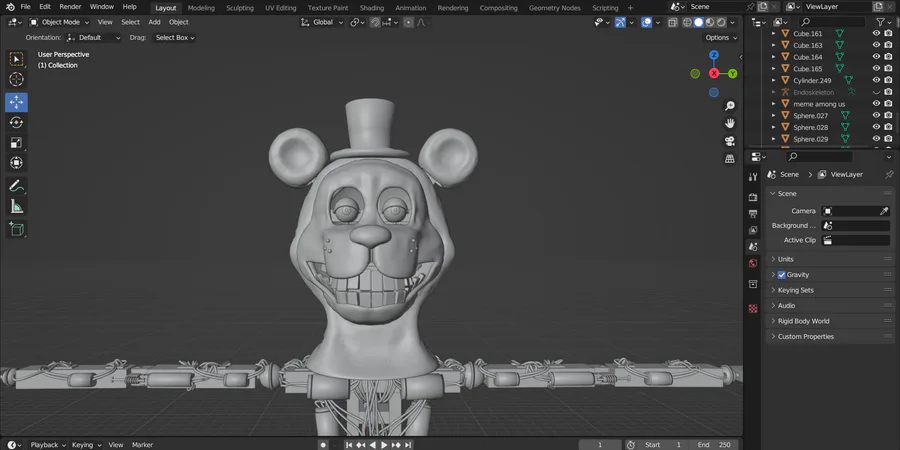Toggle X-ray display in viewport header
Screen dimensions: 900x450
[x=672, y=22]
